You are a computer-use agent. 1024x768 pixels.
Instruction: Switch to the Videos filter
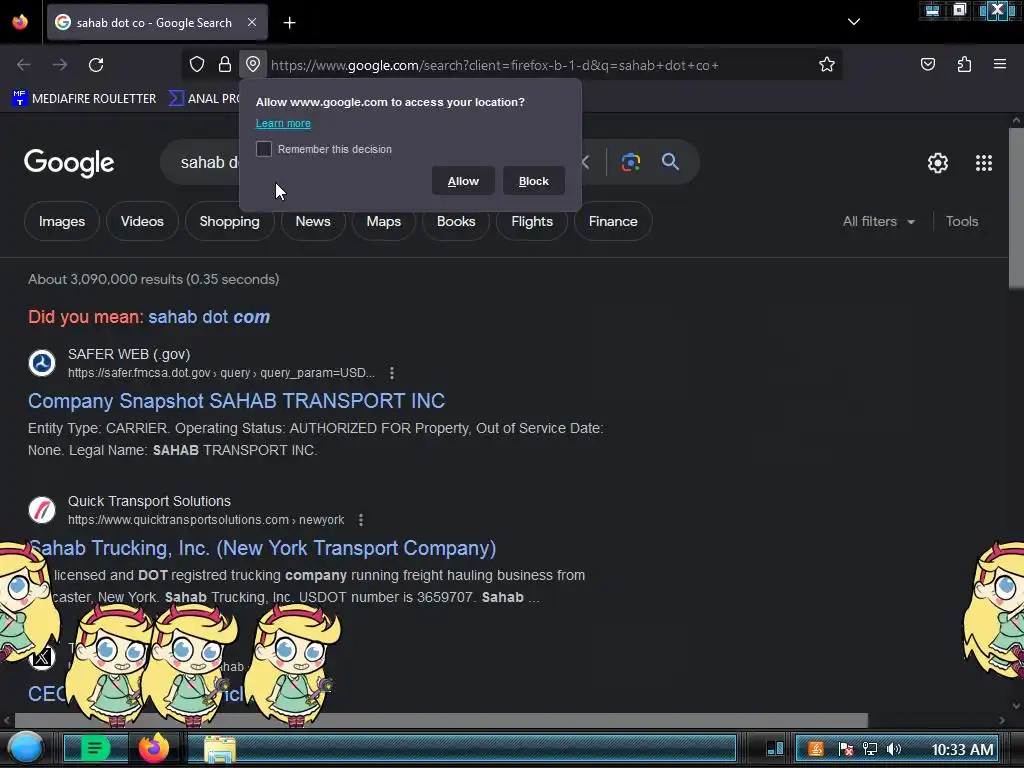[x=142, y=221]
